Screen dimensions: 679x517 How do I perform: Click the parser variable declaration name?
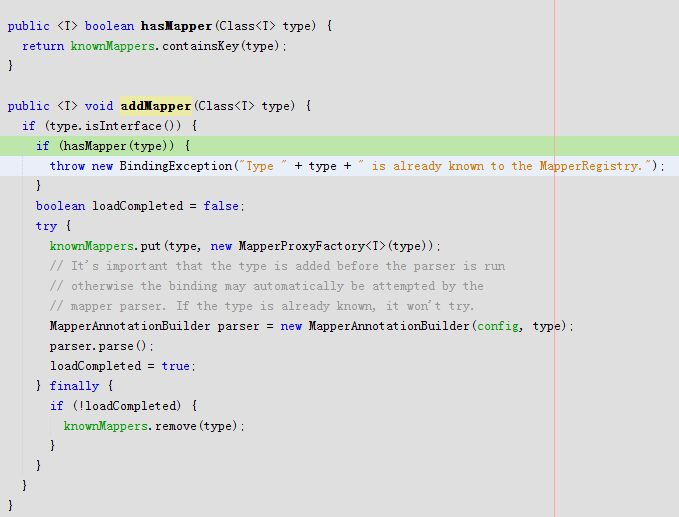[x=238, y=326]
